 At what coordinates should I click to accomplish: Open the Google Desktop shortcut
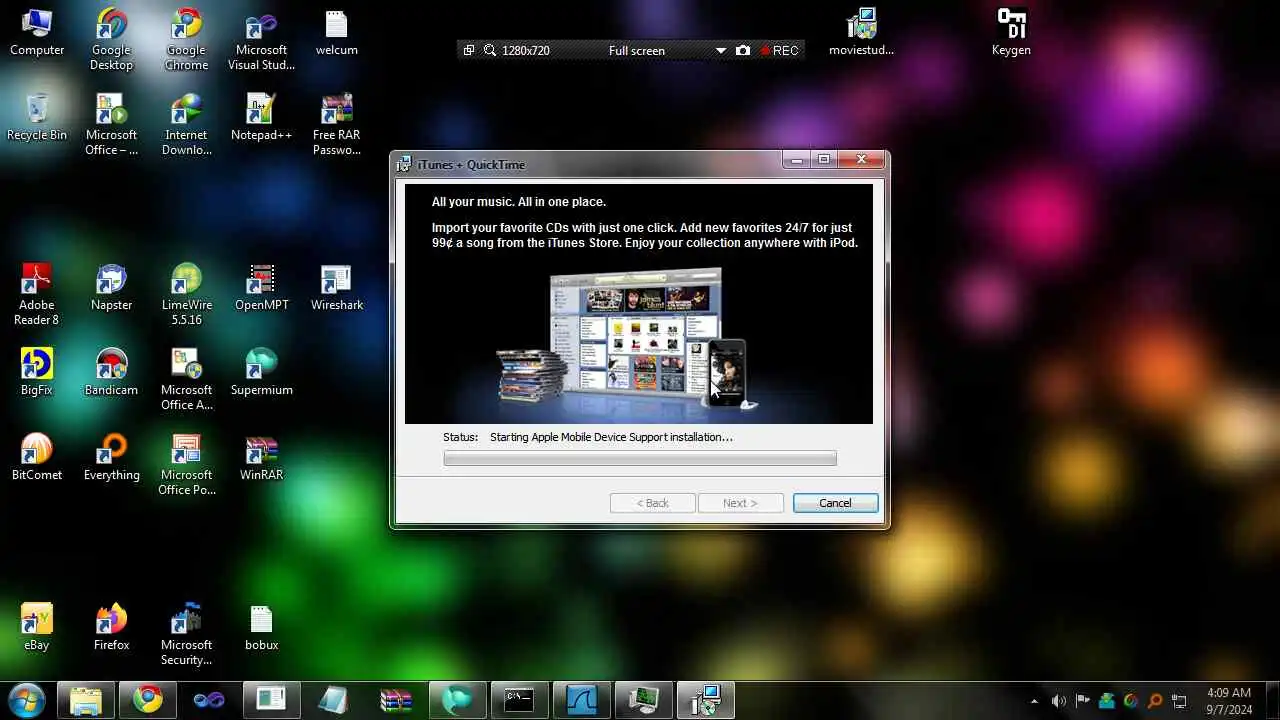pyautogui.click(x=111, y=40)
